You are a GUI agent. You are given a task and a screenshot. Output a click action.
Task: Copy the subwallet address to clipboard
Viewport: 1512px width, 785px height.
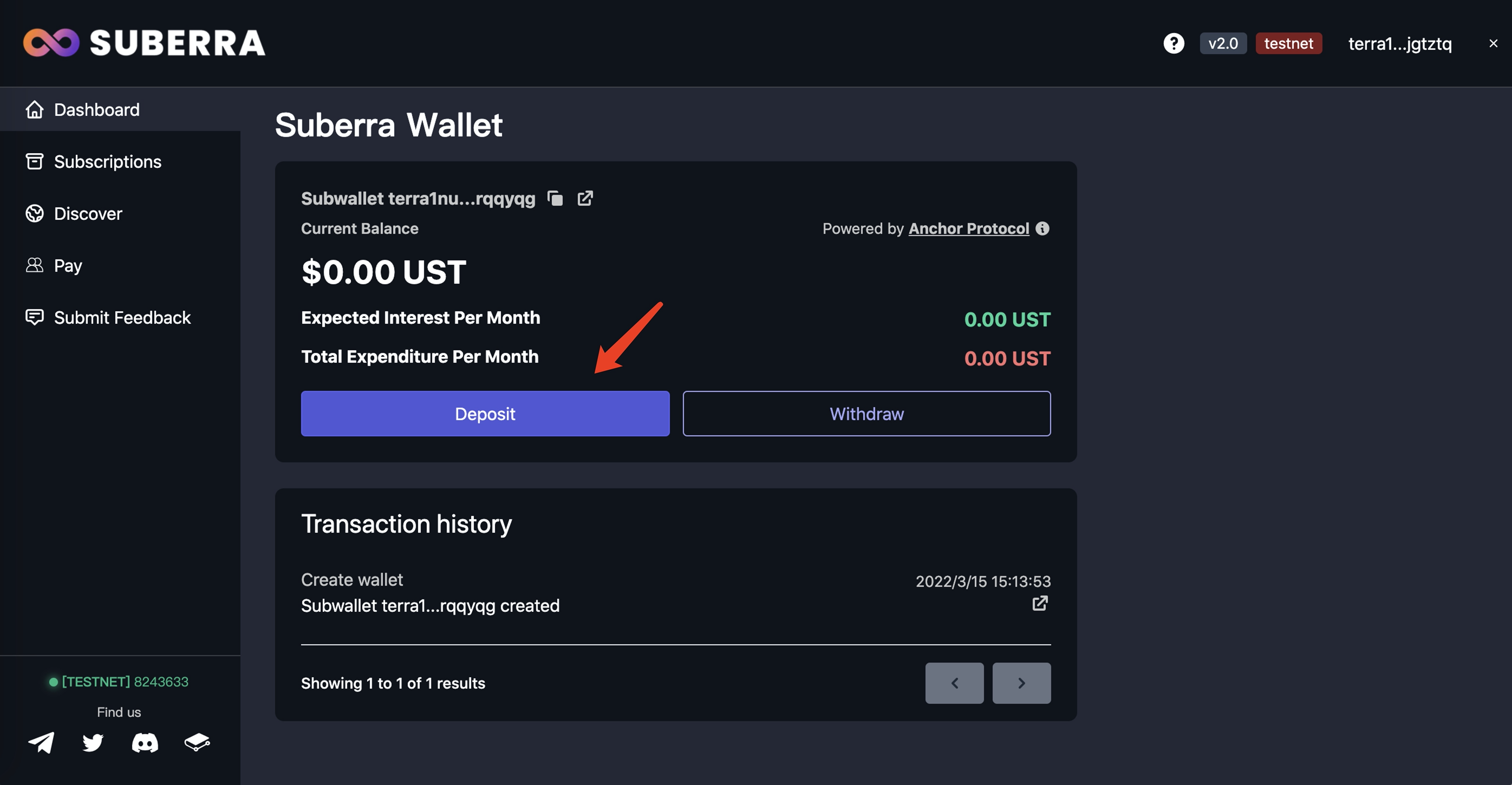tap(555, 198)
